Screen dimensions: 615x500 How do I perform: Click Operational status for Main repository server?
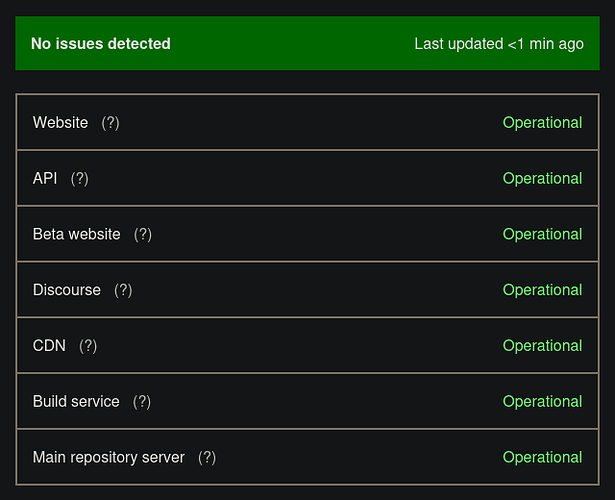tap(542, 457)
